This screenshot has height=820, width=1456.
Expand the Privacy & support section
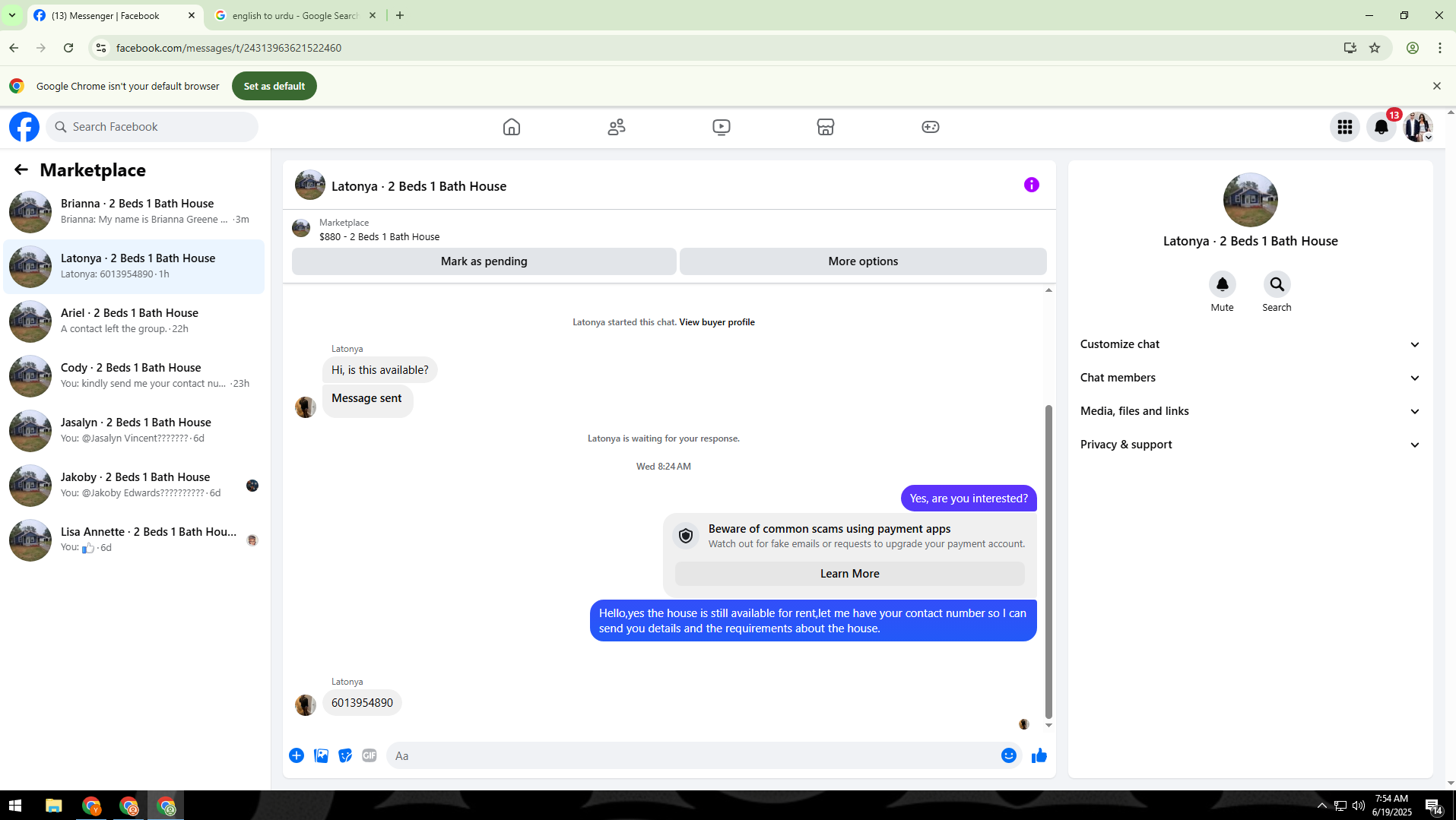click(x=1251, y=445)
